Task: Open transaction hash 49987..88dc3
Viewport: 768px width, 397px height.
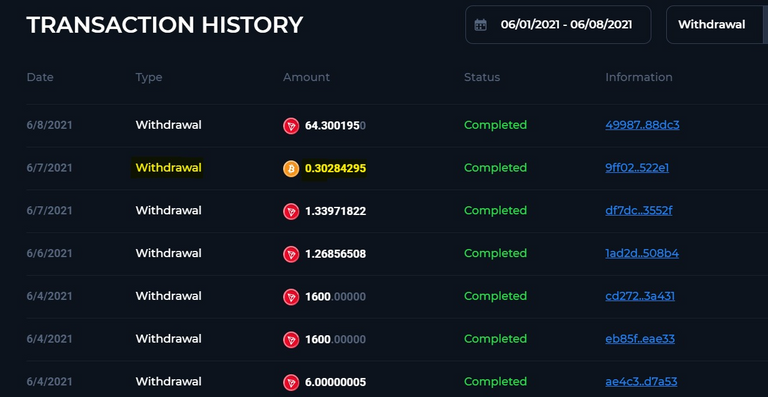Action: 642,125
